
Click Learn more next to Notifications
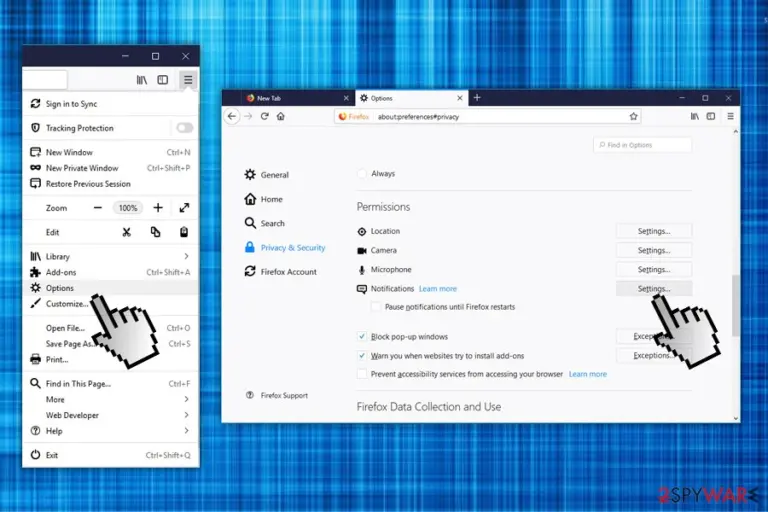[438, 289]
